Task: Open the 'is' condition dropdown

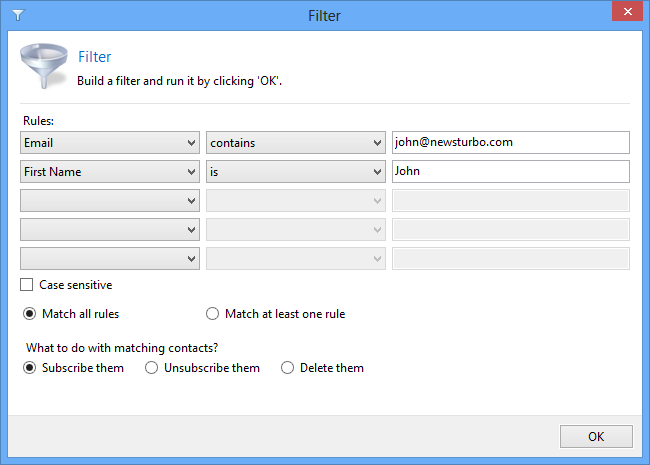Action: (x=296, y=172)
